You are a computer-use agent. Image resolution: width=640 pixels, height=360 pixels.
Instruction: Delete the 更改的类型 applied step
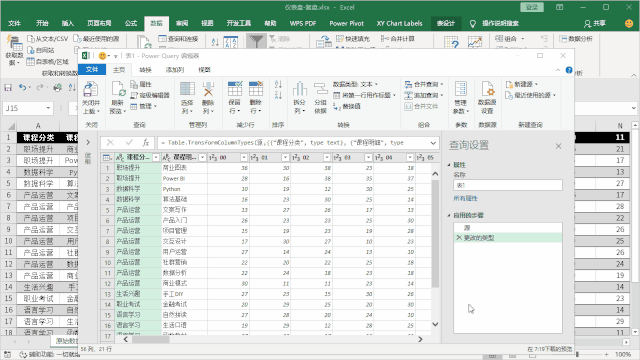click(459, 238)
